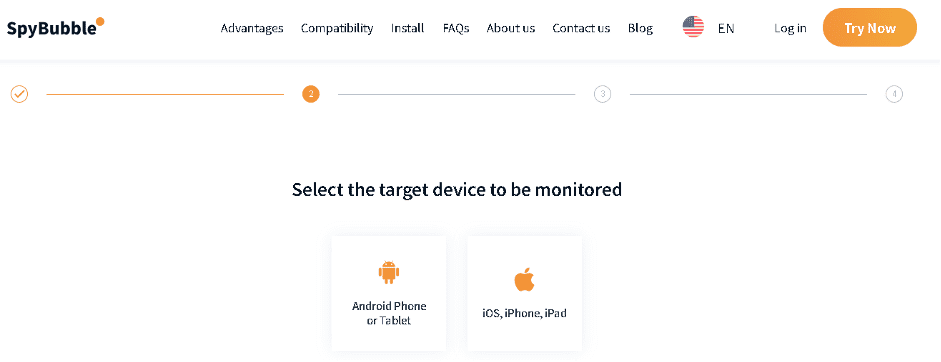Click the Log in link
This screenshot has height=362, width=941.
pyautogui.click(x=790, y=28)
